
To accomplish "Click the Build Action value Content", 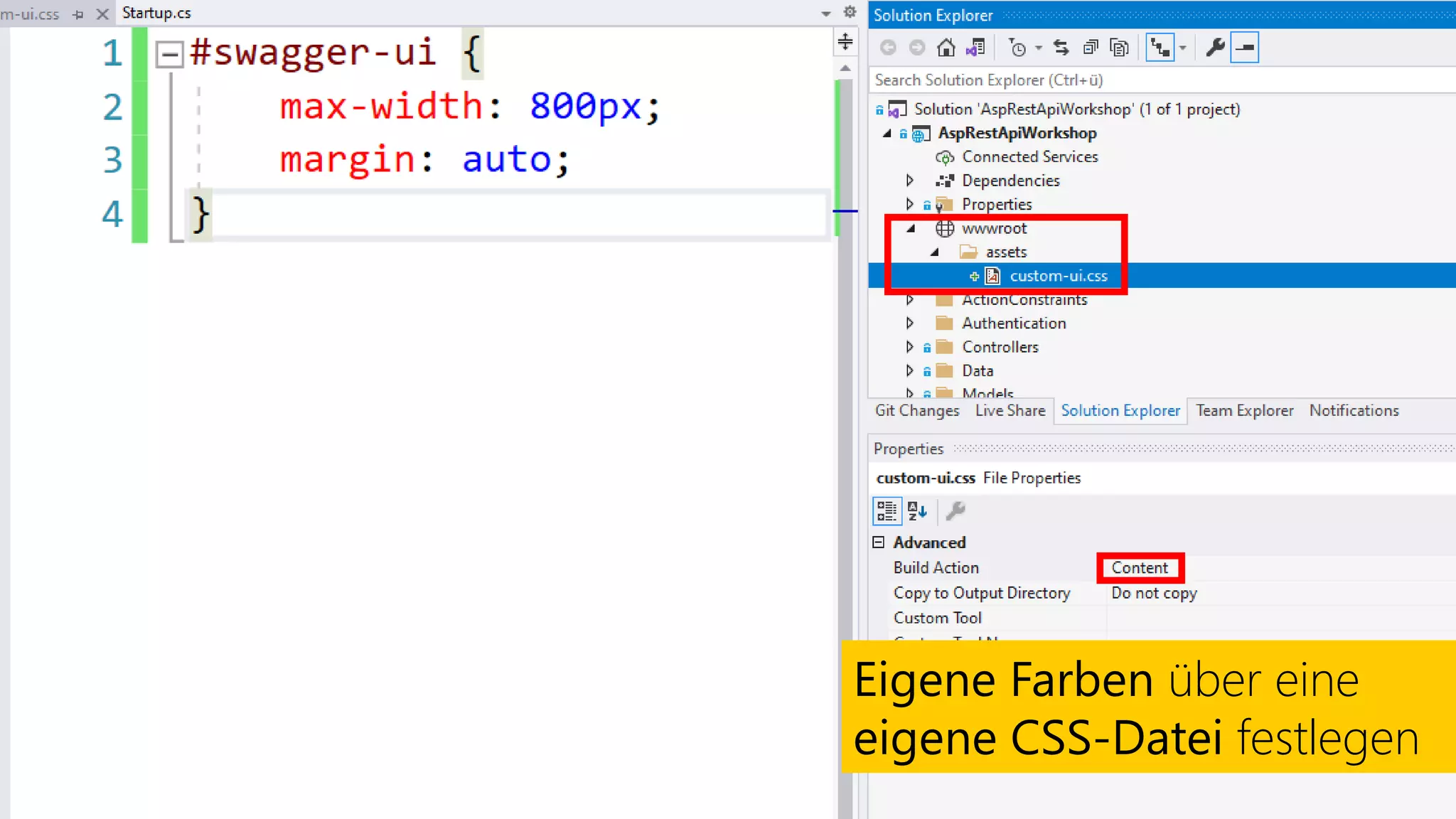I will [1140, 568].
